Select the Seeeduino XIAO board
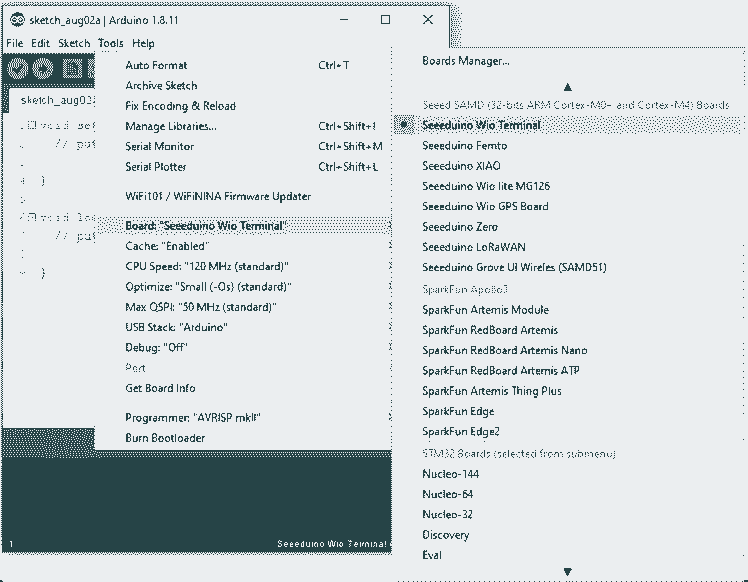The width and height of the screenshot is (748, 582). point(567,166)
